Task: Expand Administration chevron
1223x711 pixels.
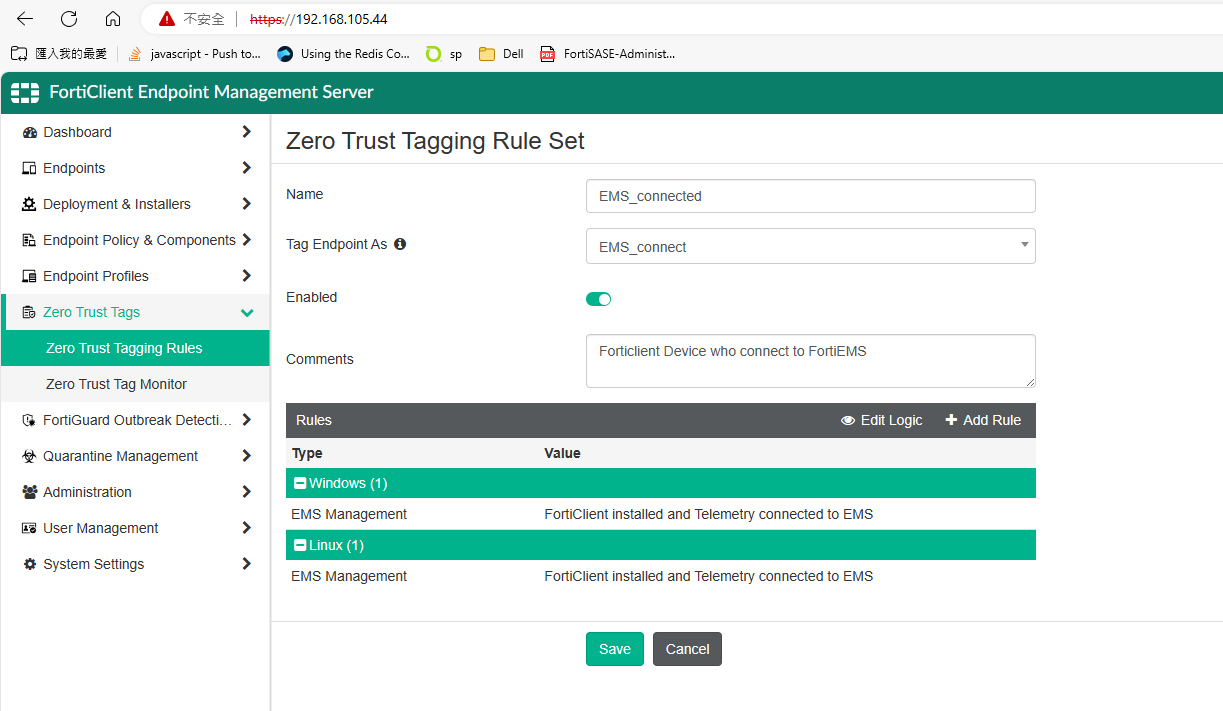Action: point(246,492)
